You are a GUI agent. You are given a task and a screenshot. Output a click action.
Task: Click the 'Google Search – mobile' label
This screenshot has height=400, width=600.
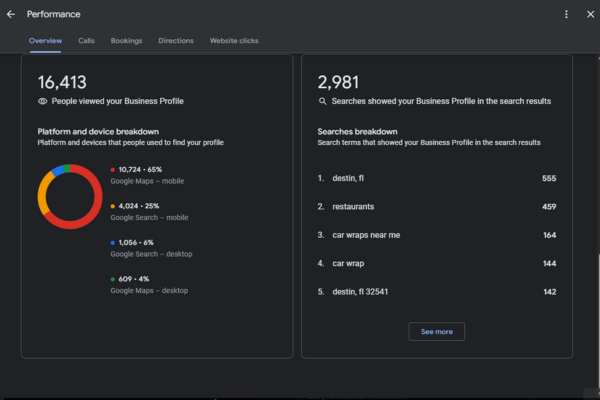click(x=149, y=217)
